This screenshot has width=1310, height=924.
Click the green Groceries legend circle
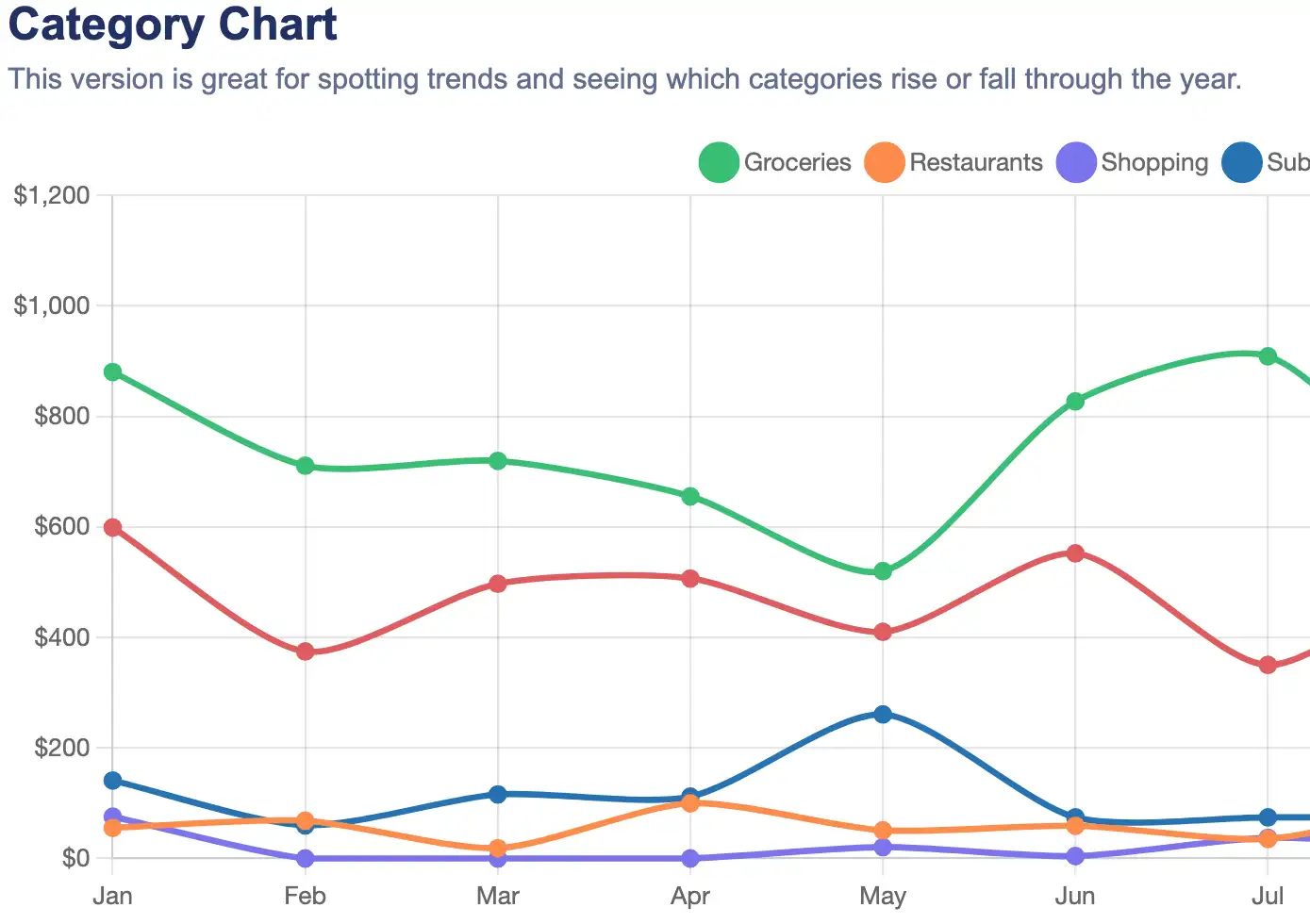pyautogui.click(x=719, y=162)
